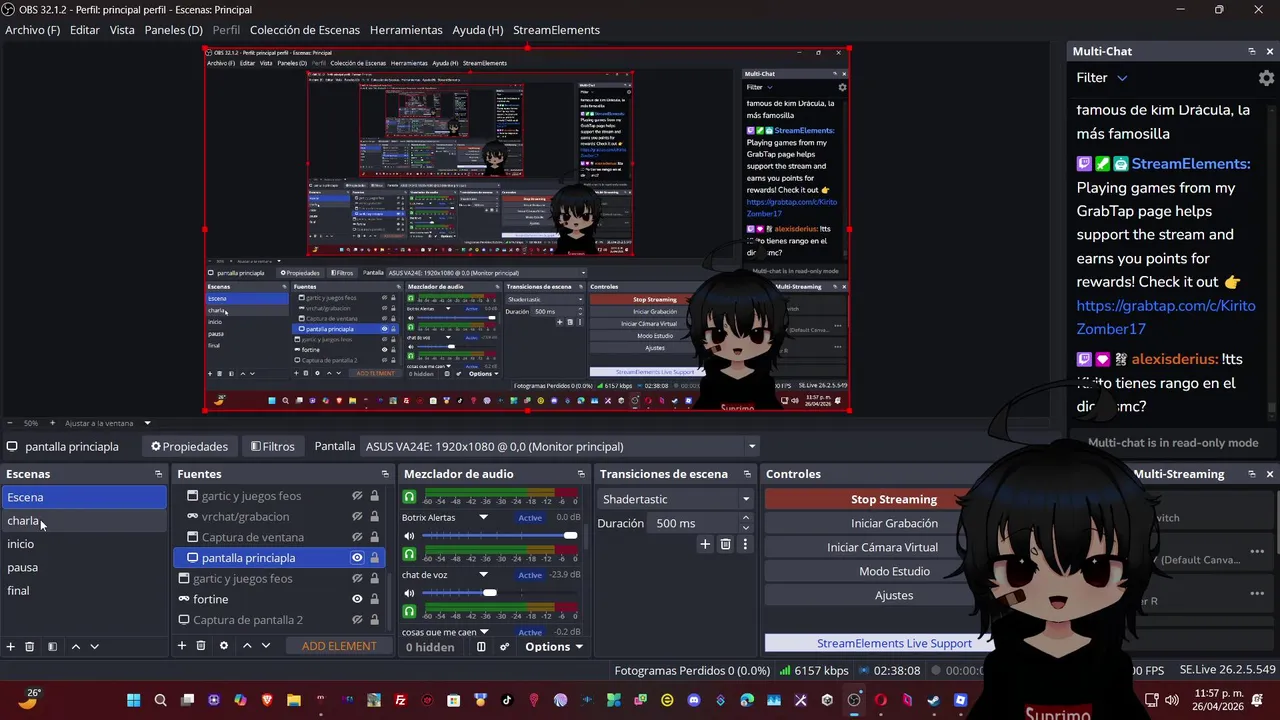Show vrchat/grabacion source
The width and height of the screenshot is (1280, 720).
[x=357, y=517]
